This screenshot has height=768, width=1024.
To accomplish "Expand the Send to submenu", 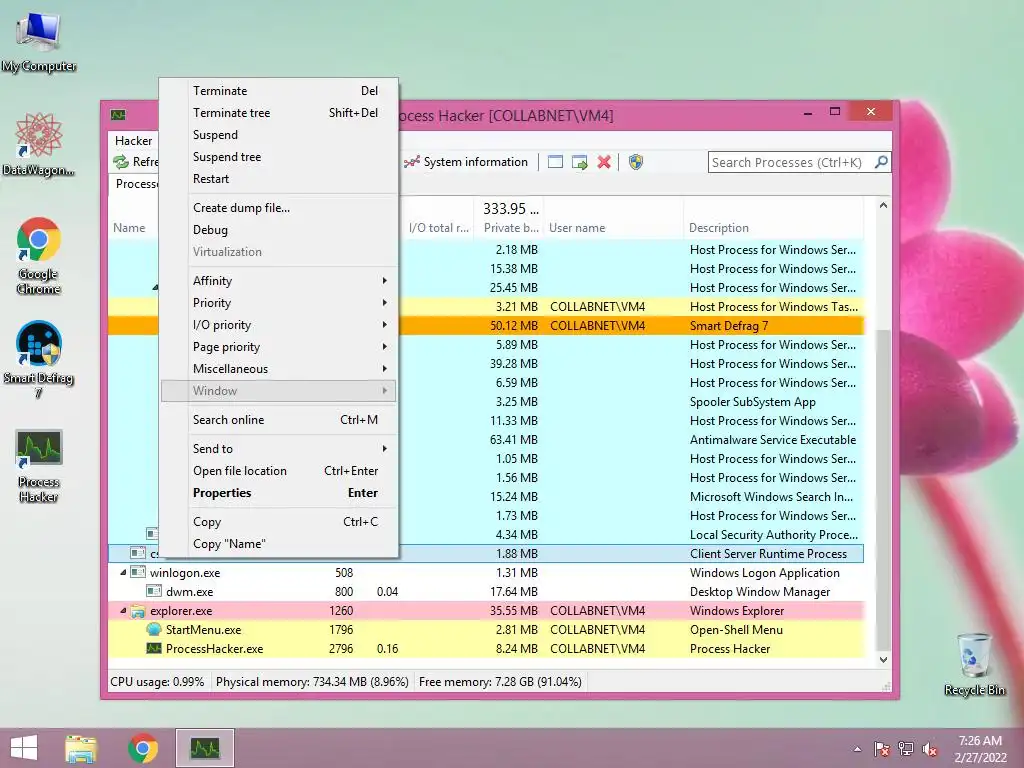I will (280, 449).
